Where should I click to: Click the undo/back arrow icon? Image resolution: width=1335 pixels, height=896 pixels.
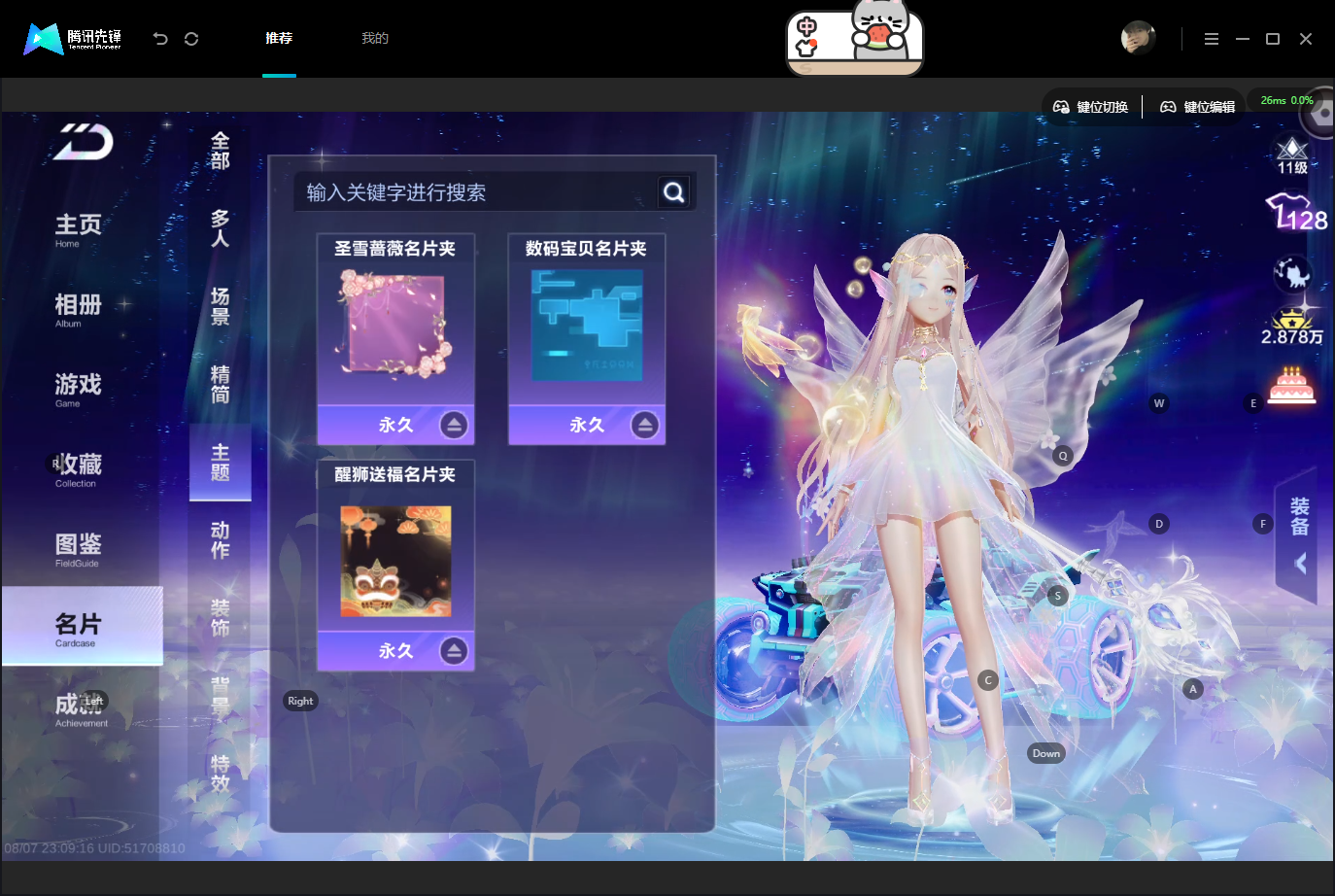pos(160,39)
